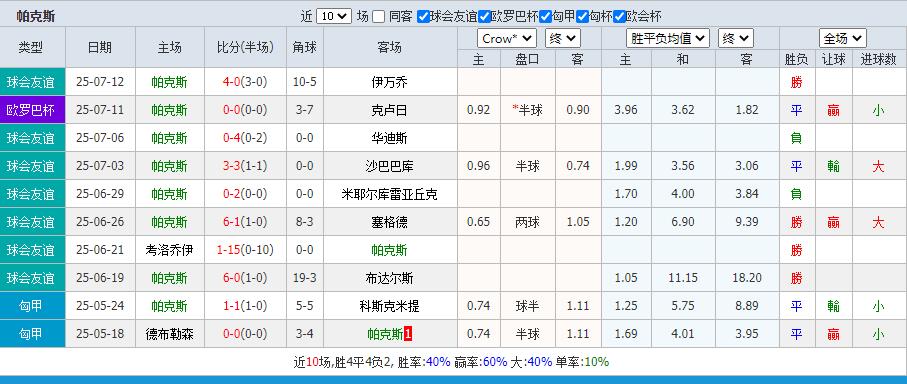This screenshot has height=384, width=907.
Task: Click the 盘口 column header
Action: 528,59
